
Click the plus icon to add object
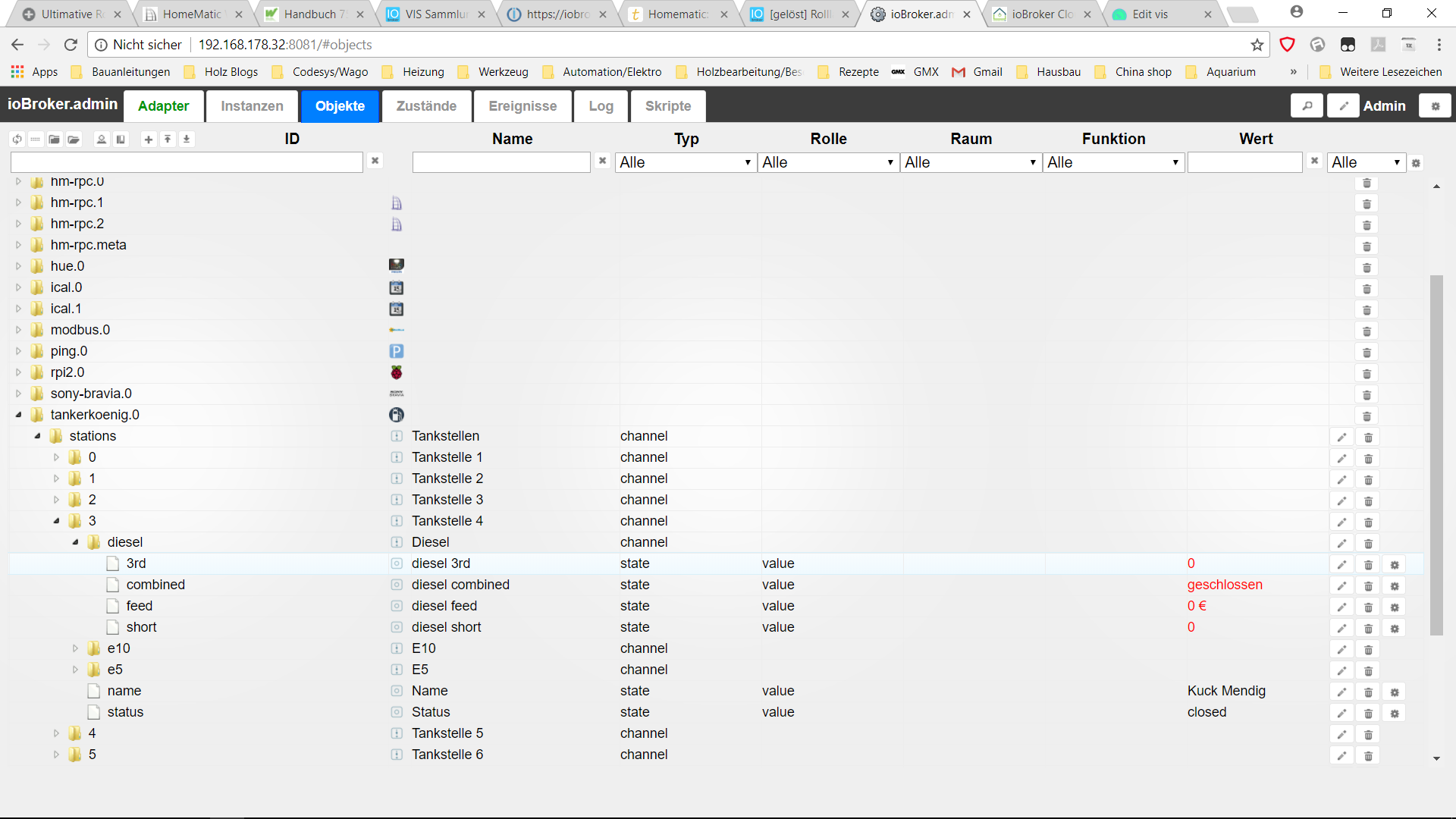[x=149, y=140]
